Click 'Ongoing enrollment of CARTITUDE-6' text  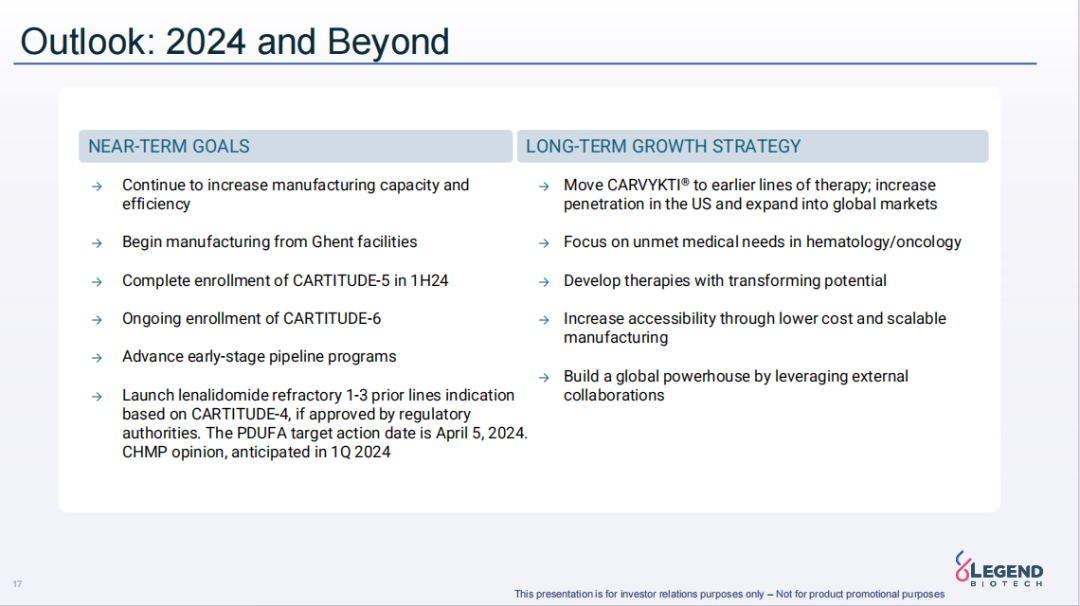click(251, 318)
